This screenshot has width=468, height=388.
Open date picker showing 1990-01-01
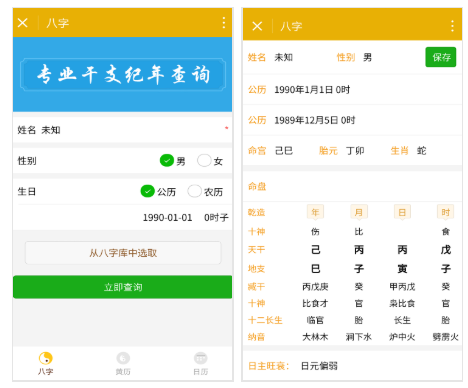click(167, 218)
